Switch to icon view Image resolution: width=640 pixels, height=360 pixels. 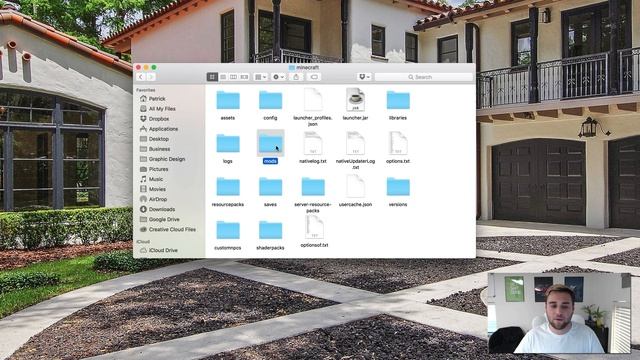pos(212,77)
